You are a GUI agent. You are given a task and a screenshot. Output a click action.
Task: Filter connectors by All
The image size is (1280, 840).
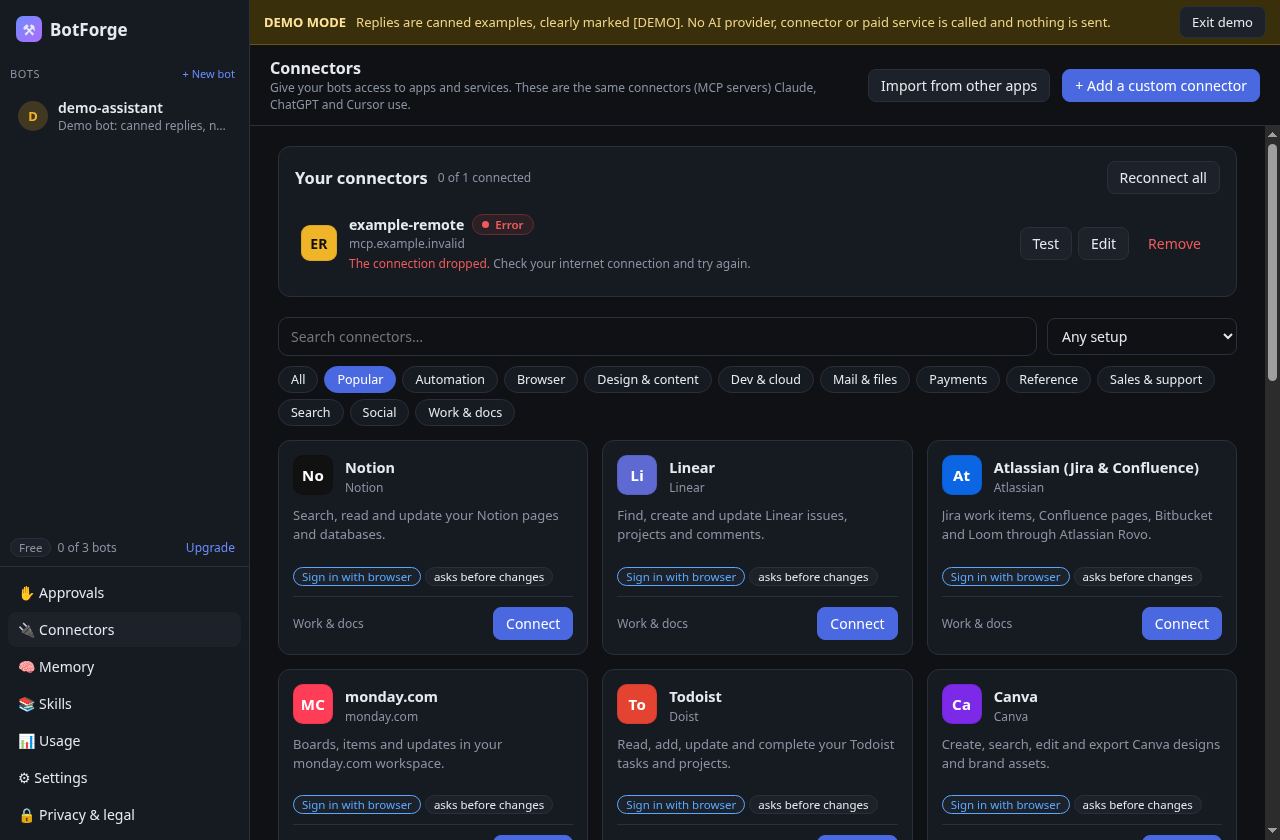point(298,380)
